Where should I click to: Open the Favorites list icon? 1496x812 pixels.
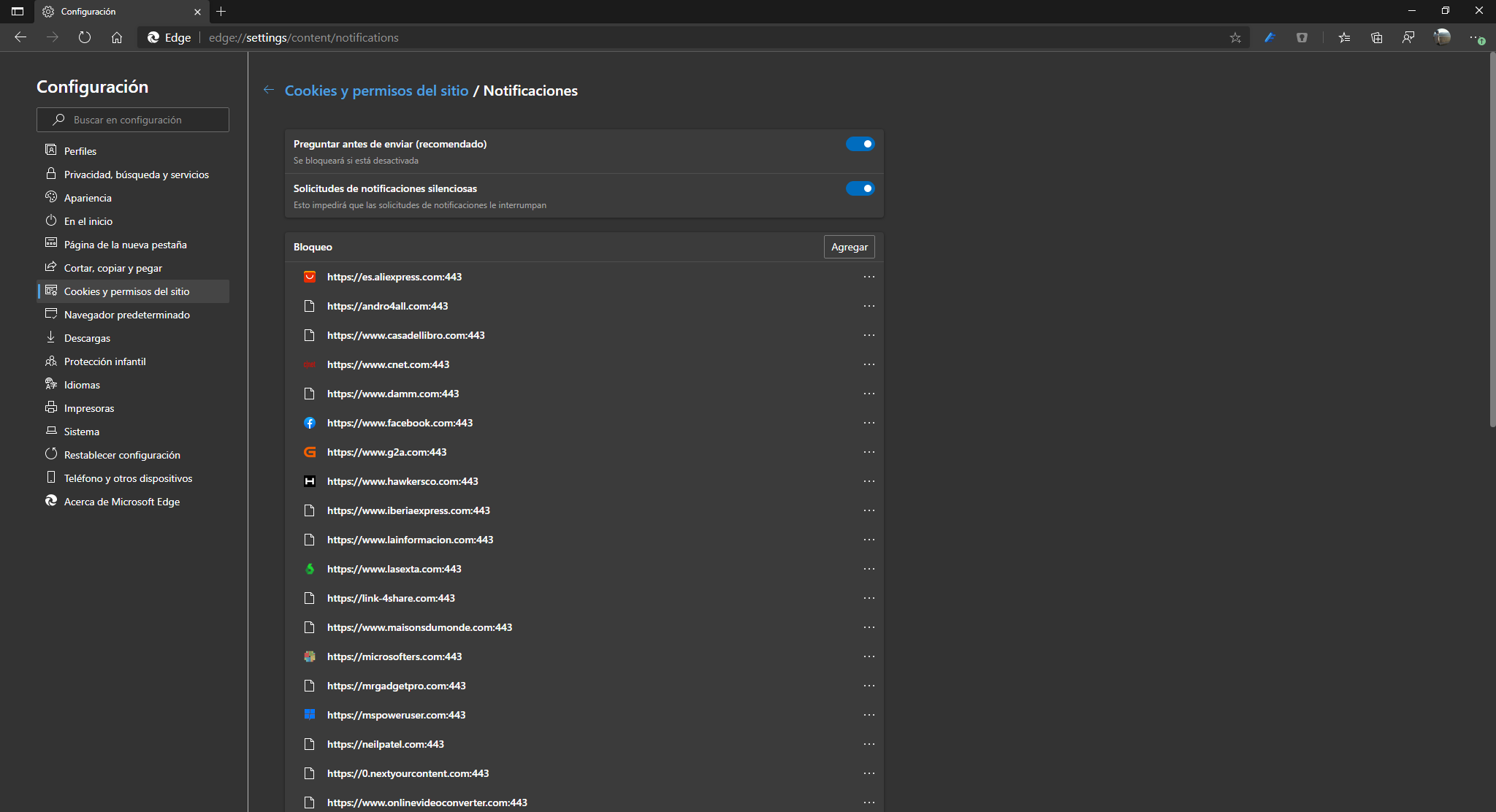click(1344, 37)
